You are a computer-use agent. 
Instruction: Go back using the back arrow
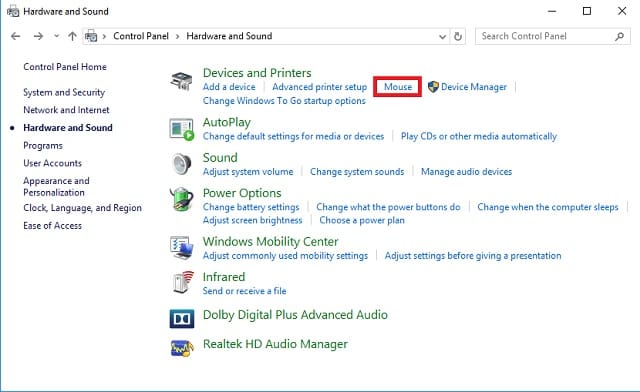16,36
